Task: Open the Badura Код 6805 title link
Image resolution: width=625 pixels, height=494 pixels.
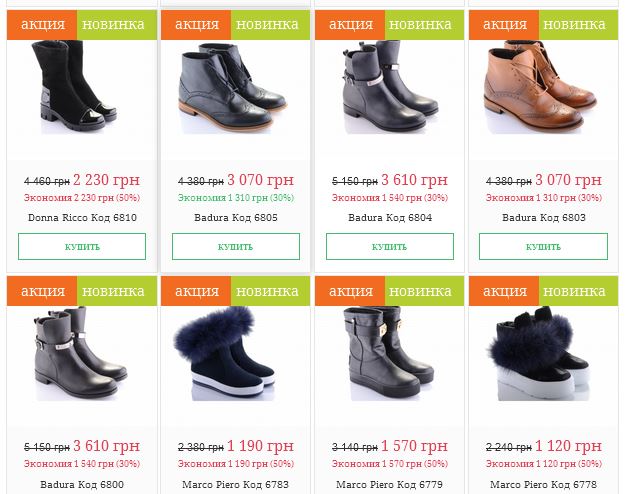Action: point(236,218)
